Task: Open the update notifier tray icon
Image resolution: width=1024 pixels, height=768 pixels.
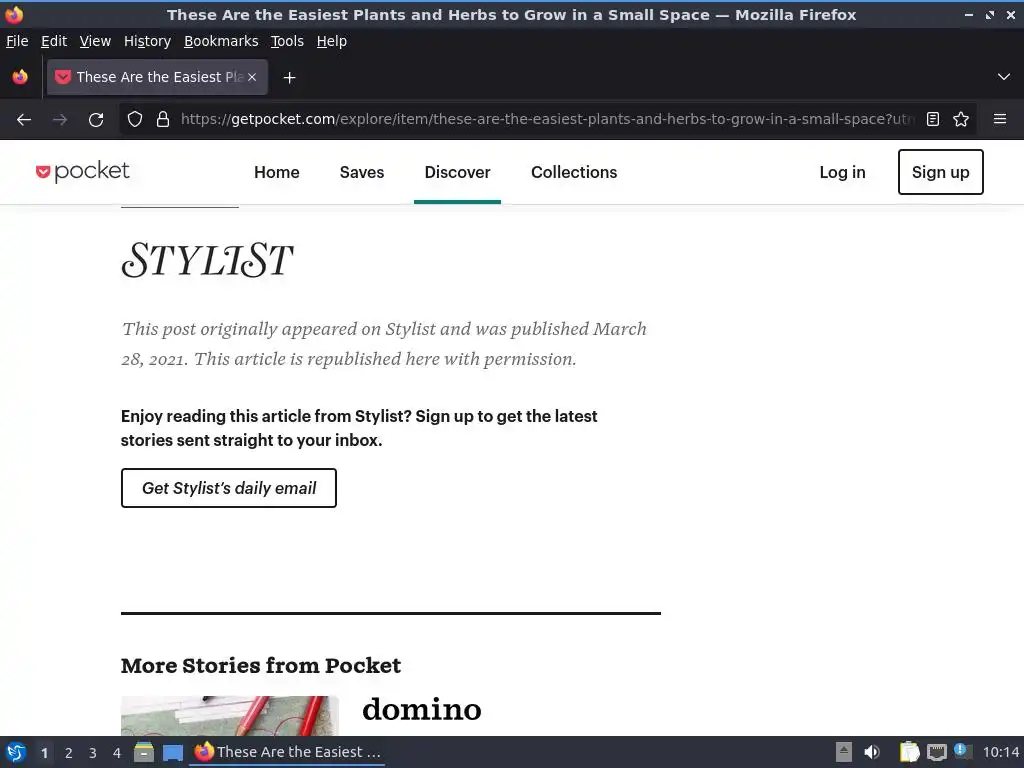Action: [962, 751]
